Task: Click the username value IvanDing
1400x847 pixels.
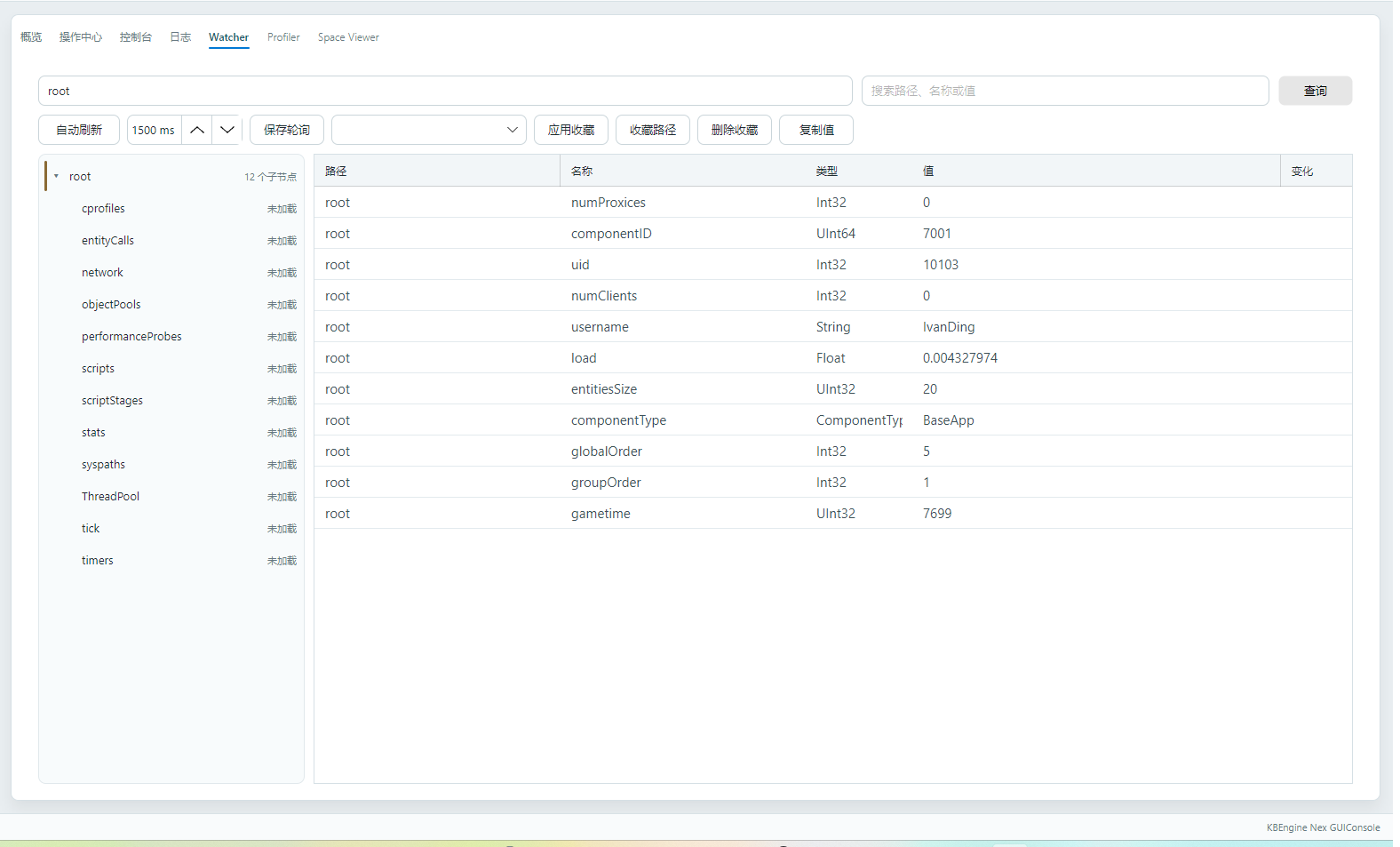Action: pyautogui.click(x=949, y=327)
